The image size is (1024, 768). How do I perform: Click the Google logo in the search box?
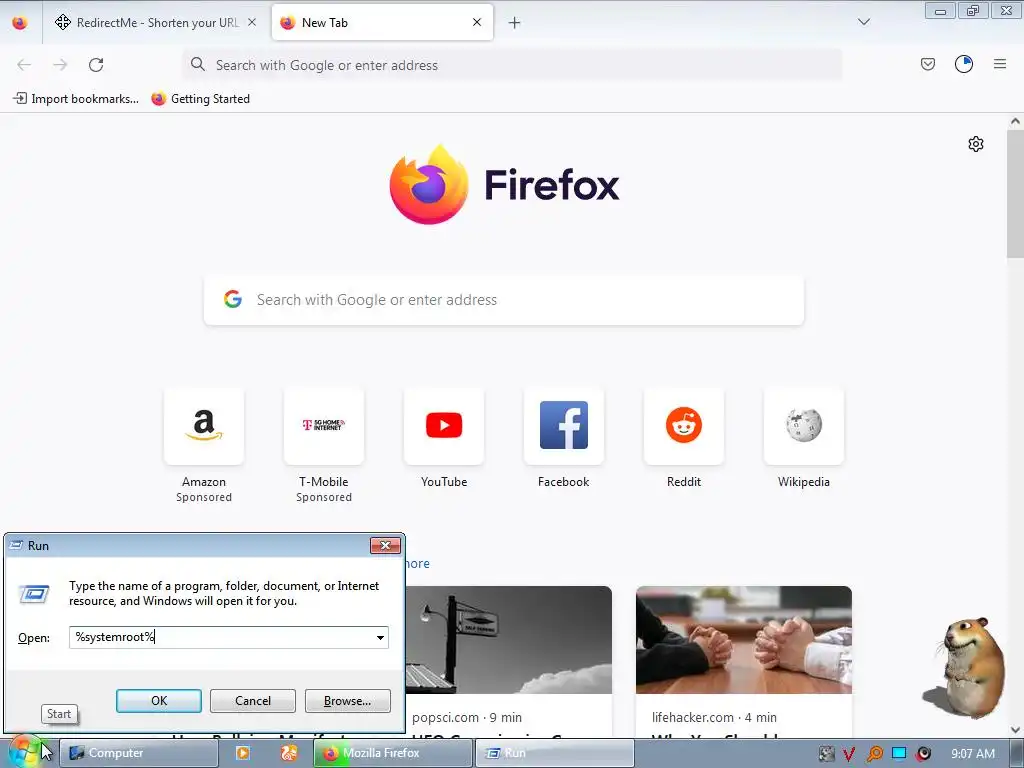(232, 299)
